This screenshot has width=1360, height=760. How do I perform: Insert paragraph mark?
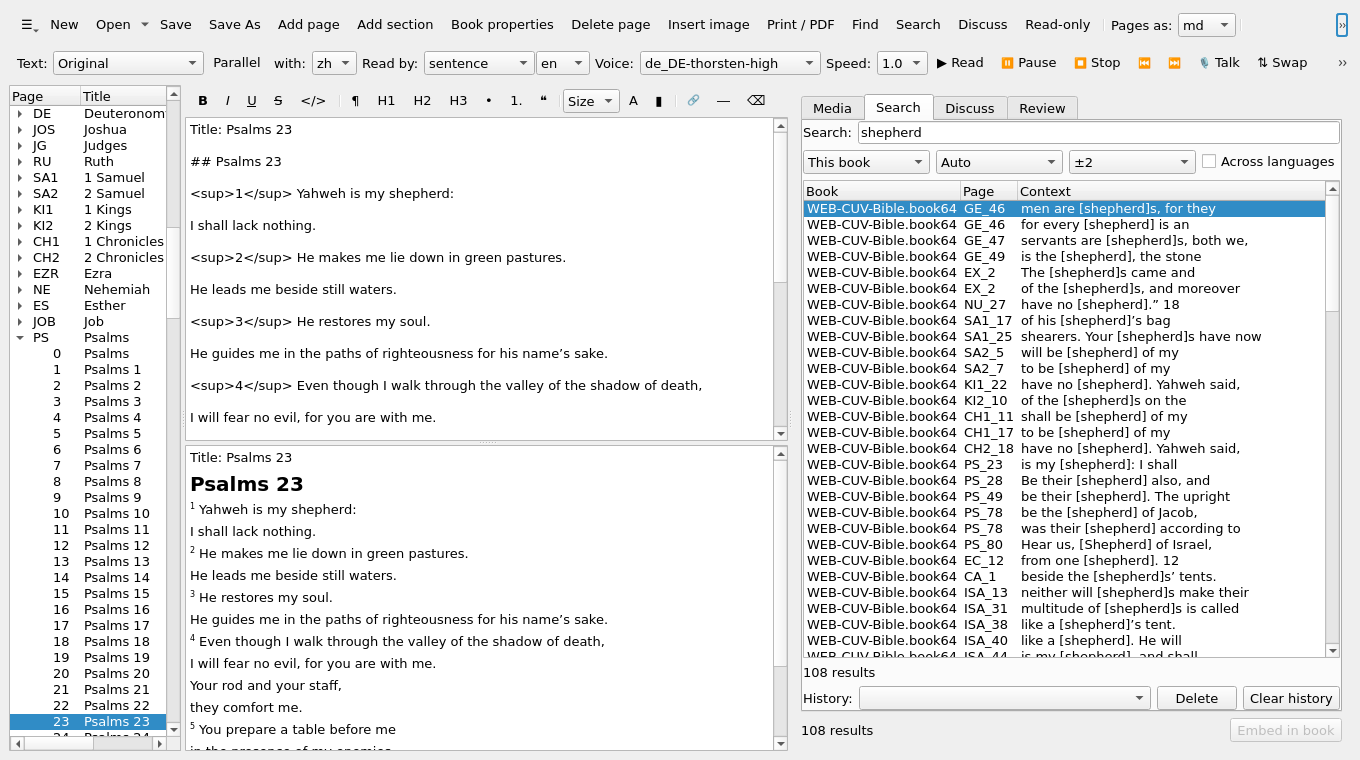pyautogui.click(x=355, y=101)
